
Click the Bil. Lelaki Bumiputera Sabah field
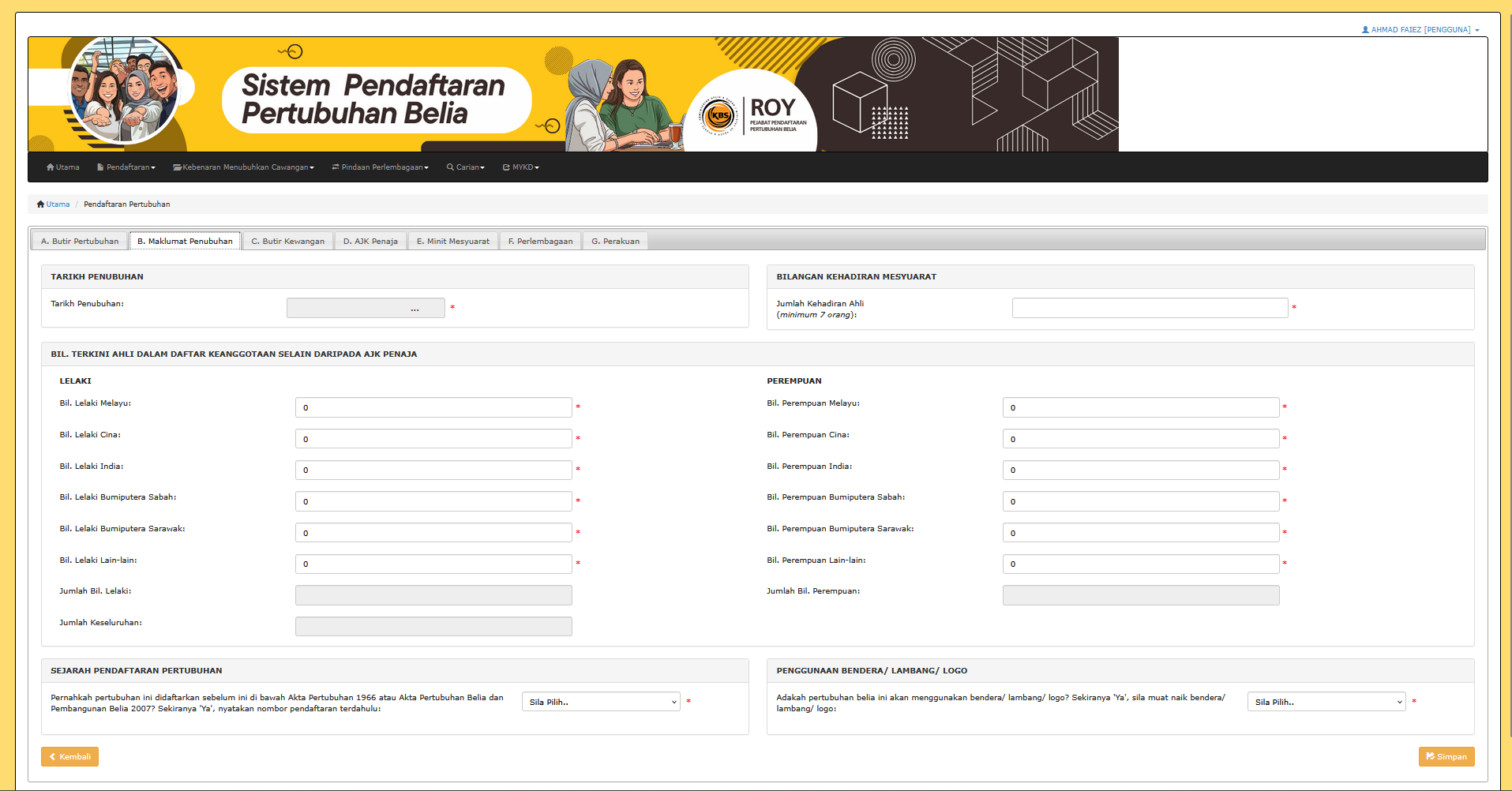point(433,501)
